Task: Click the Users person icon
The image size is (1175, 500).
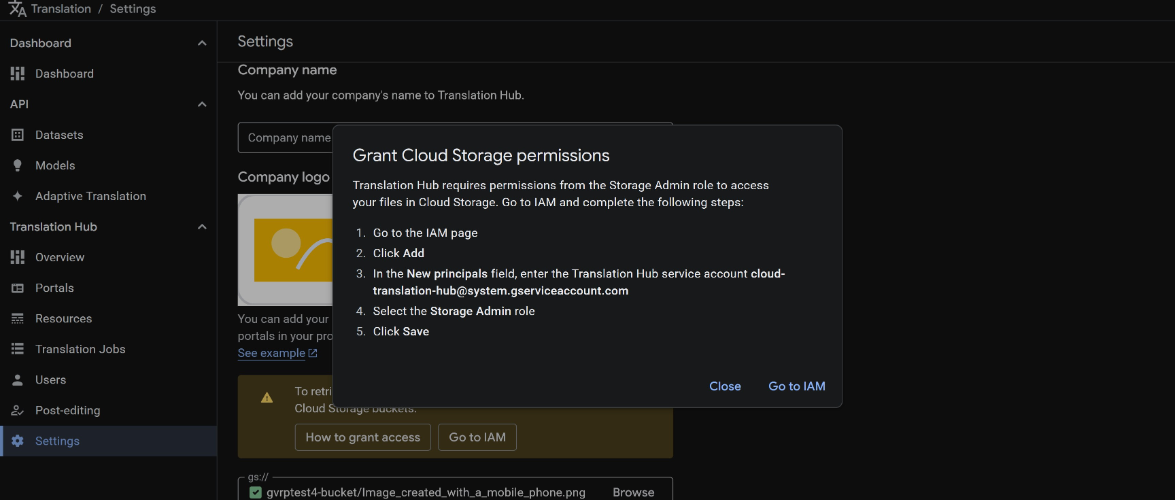Action: point(17,380)
